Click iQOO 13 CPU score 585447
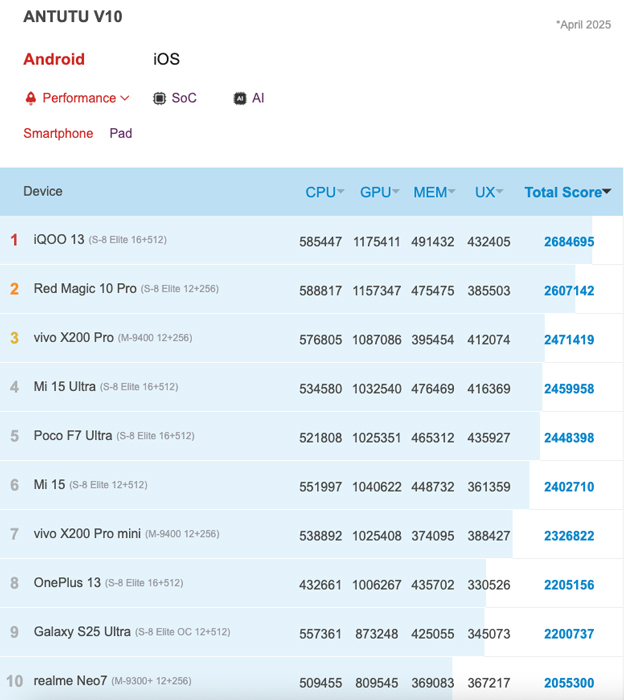Screen dimensions: 624x700 point(320,242)
